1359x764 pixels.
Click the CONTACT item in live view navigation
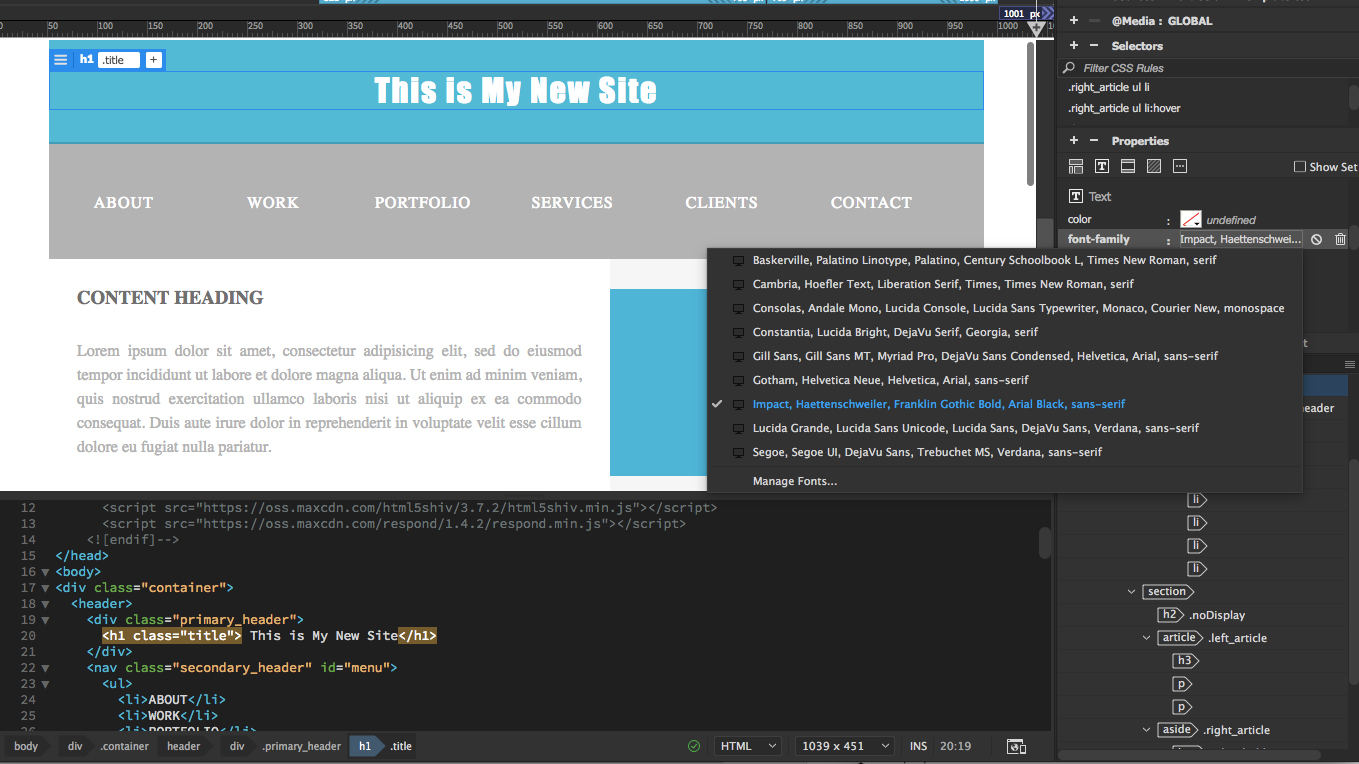pos(871,202)
